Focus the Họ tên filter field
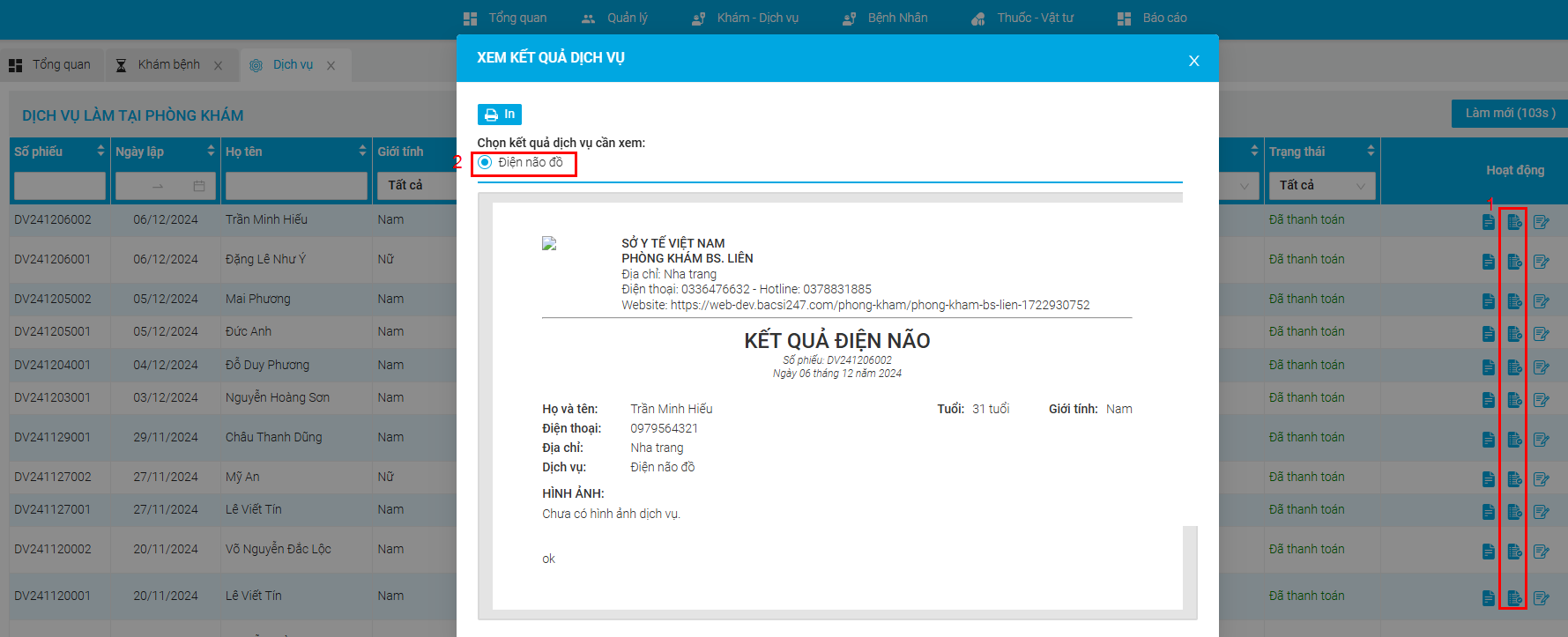1568x637 pixels. (x=296, y=186)
